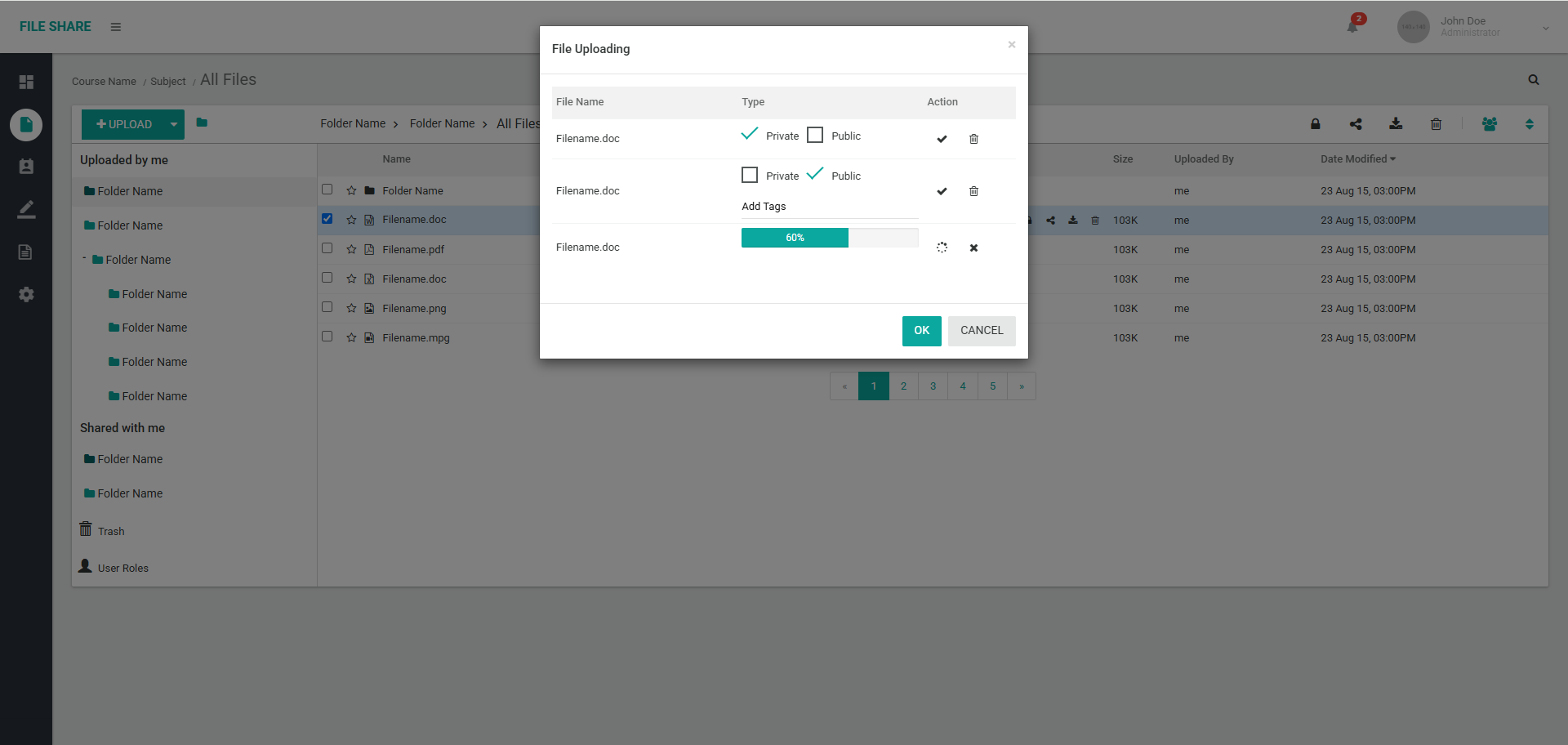Open the users group icon in the toolbar
Viewport: 1568px width, 745px height.
click(1490, 124)
